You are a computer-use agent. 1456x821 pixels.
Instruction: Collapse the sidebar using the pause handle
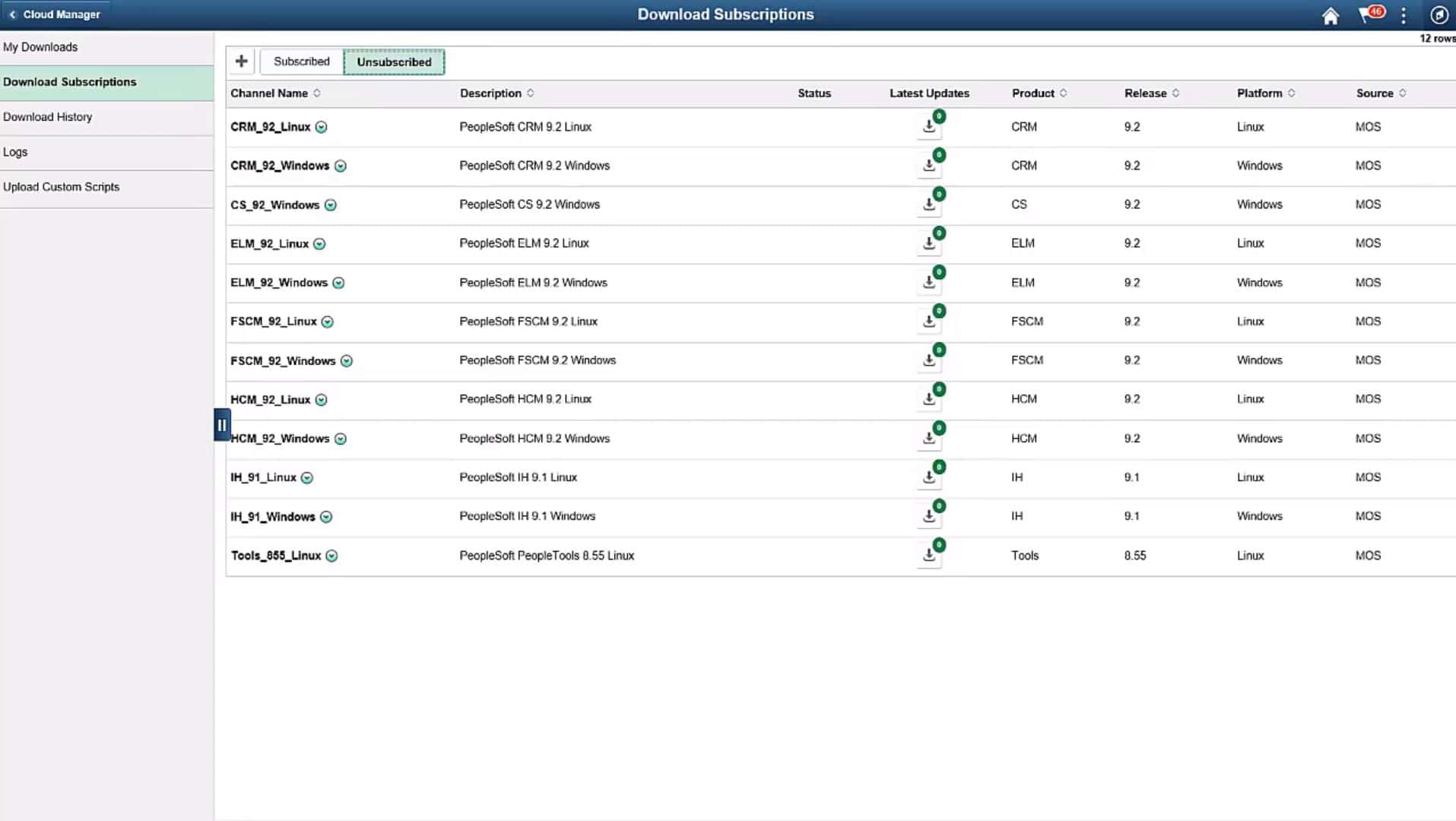tap(221, 424)
